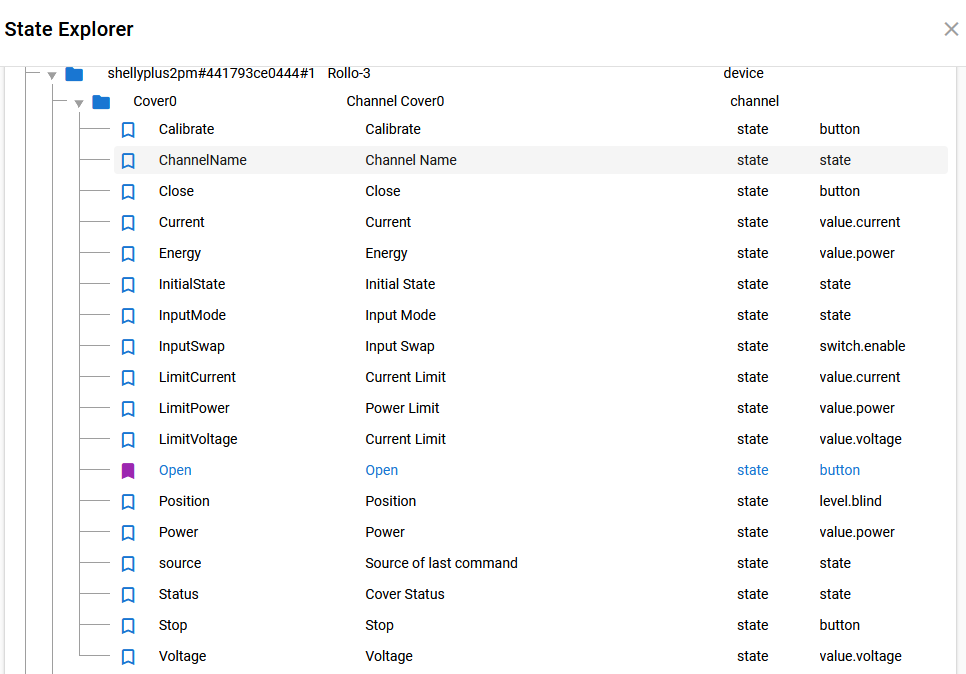Choose the LimitVoltage tree item
Screen dimensions: 966x674
[198, 439]
